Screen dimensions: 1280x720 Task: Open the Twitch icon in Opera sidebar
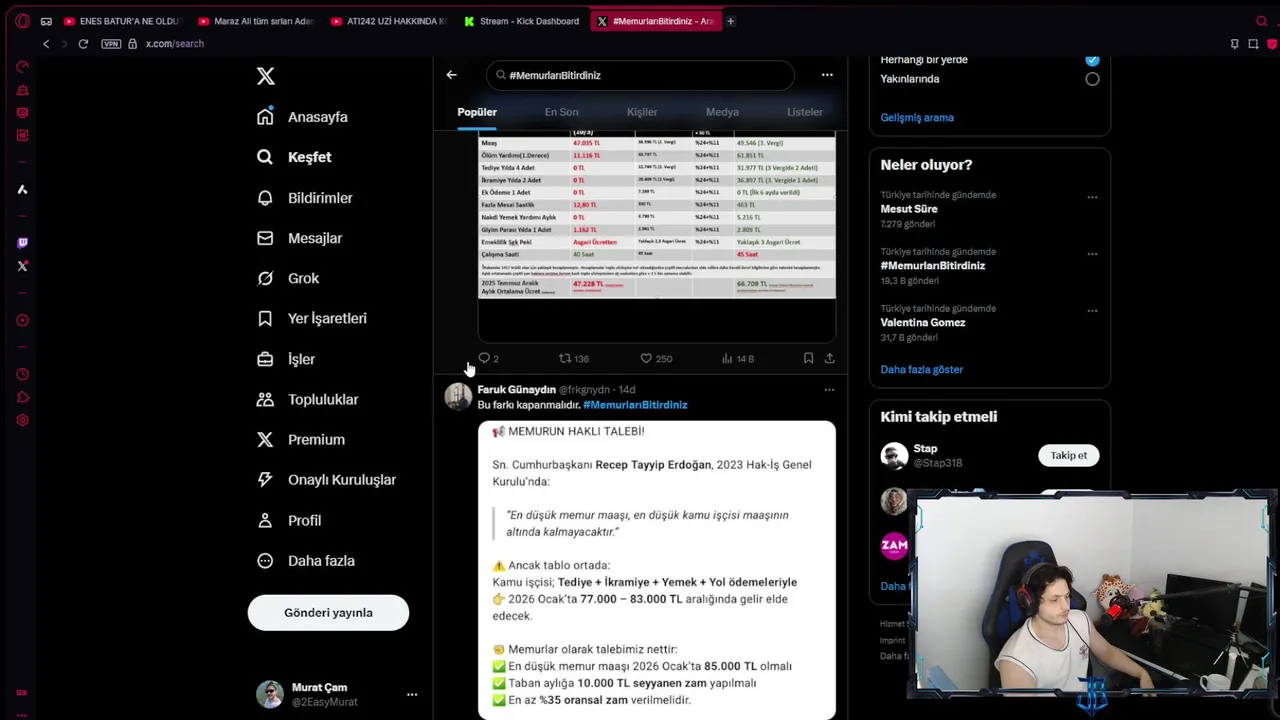pyautogui.click(x=22, y=243)
